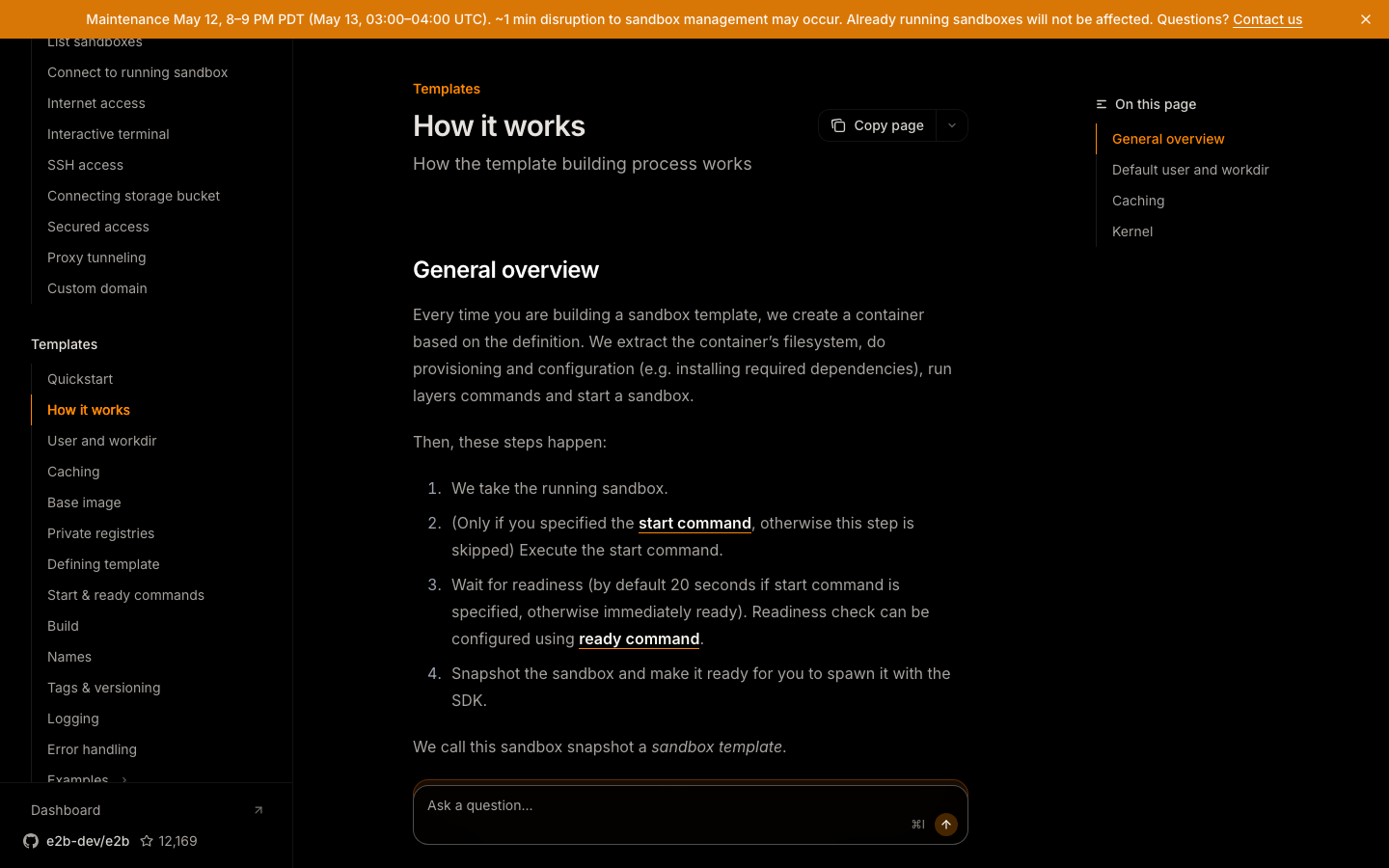Open the User and workdir sidebar page

click(x=101, y=441)
